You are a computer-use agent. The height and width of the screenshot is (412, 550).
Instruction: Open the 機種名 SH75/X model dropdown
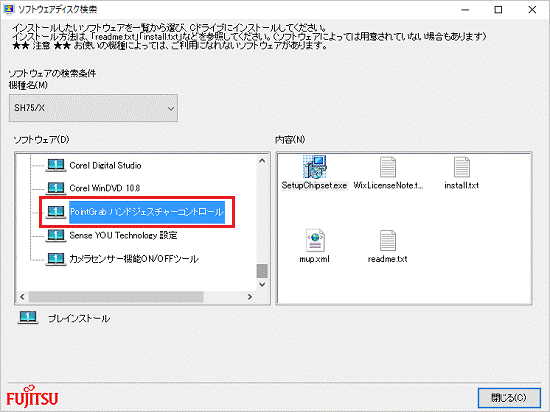click(93, 108)
